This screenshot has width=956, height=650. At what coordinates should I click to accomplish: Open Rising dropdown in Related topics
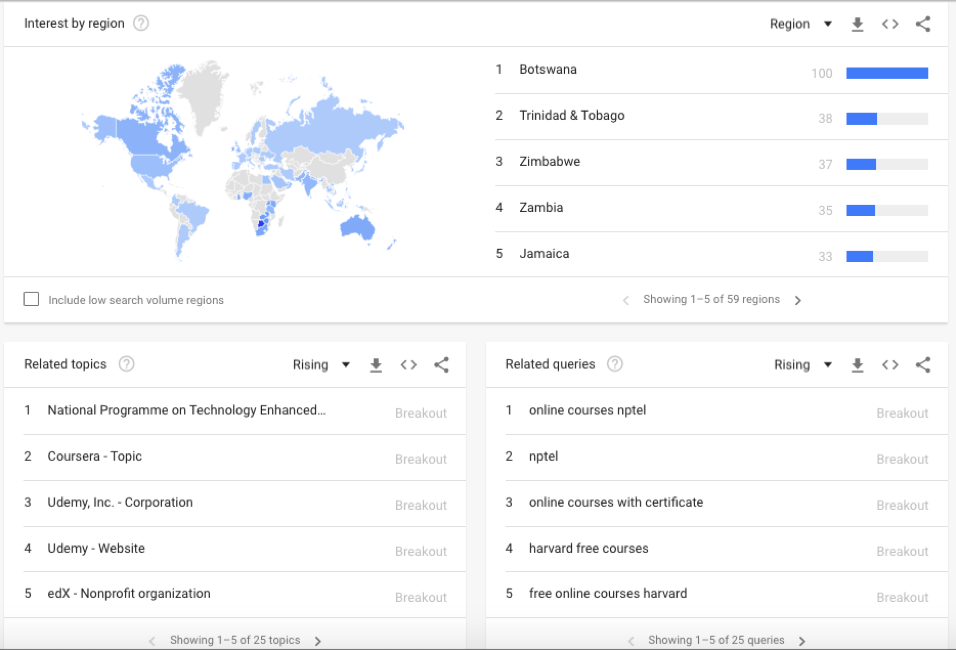(321, 365)
